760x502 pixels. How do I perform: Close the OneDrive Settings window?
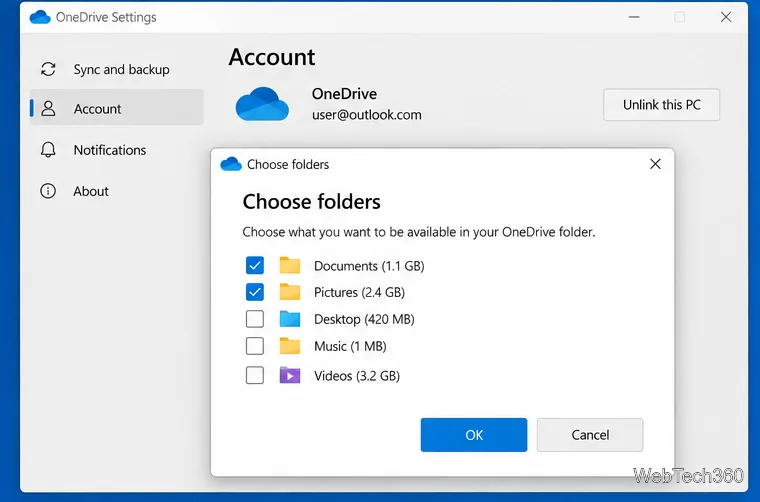click(x=726, y=17)
